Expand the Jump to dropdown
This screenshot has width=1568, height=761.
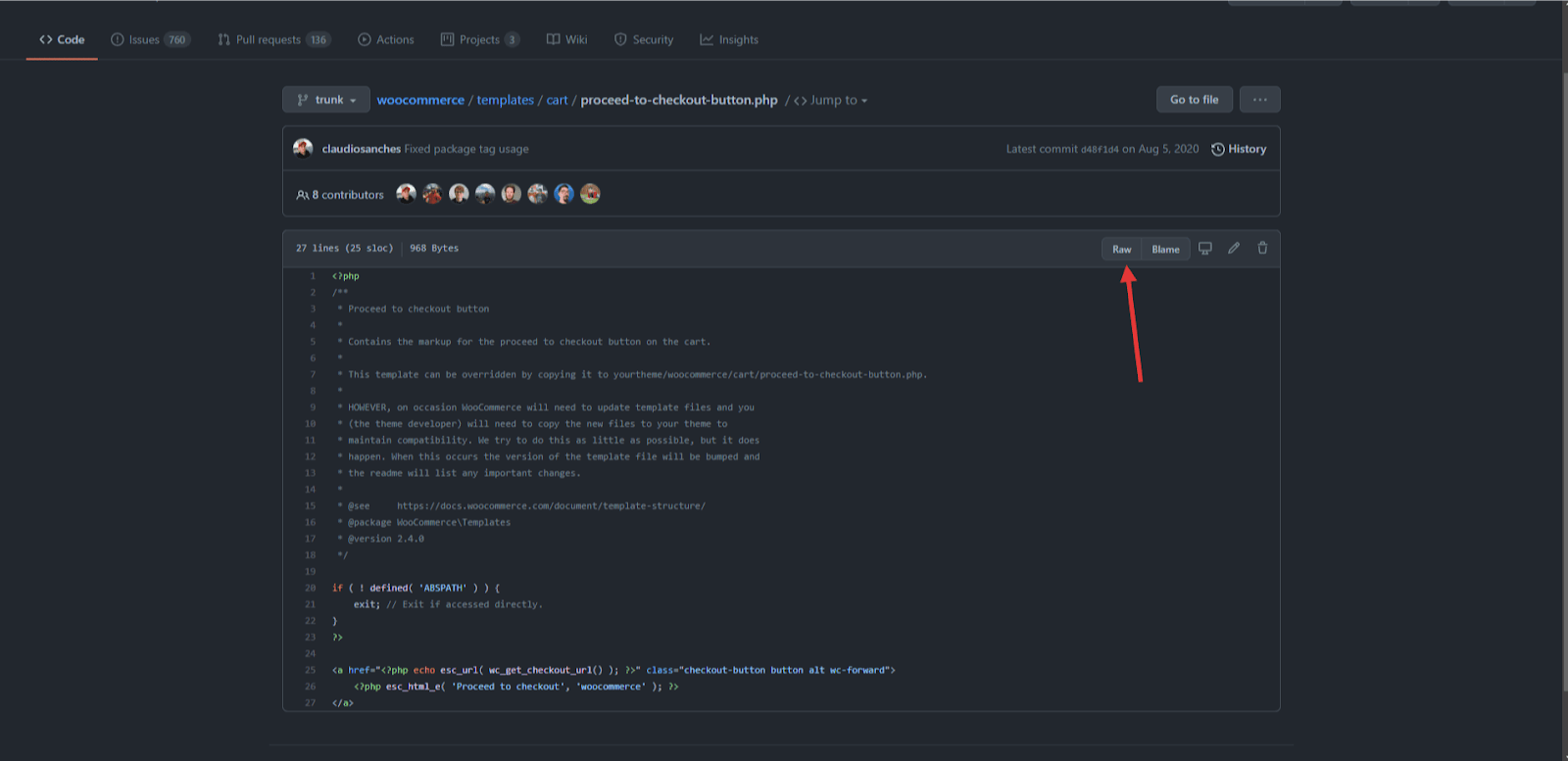point(831,100)
